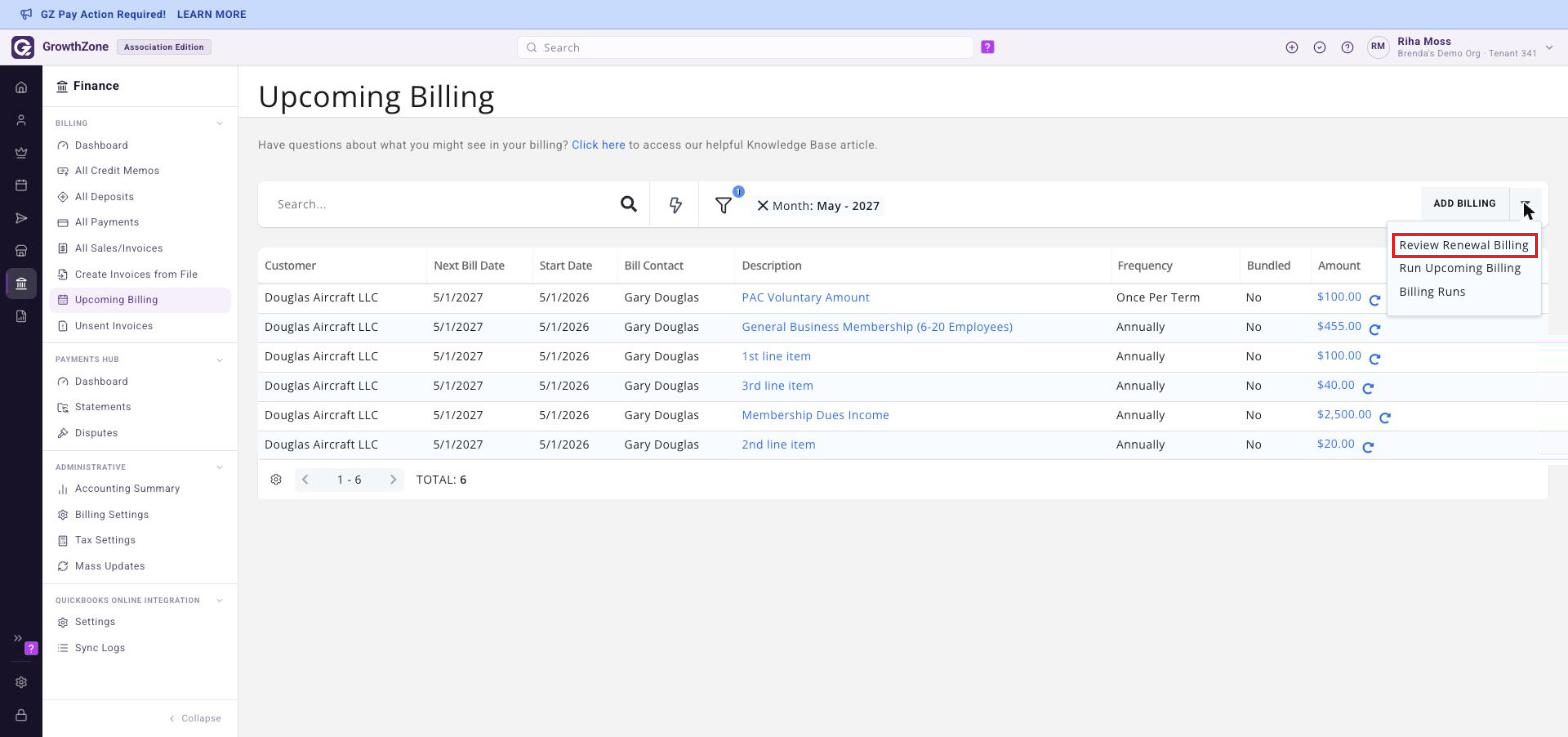The height and width of the screenshot is (737, 1568).
Task: Click the LEARN MORE banner link
Action: [211, 15]
